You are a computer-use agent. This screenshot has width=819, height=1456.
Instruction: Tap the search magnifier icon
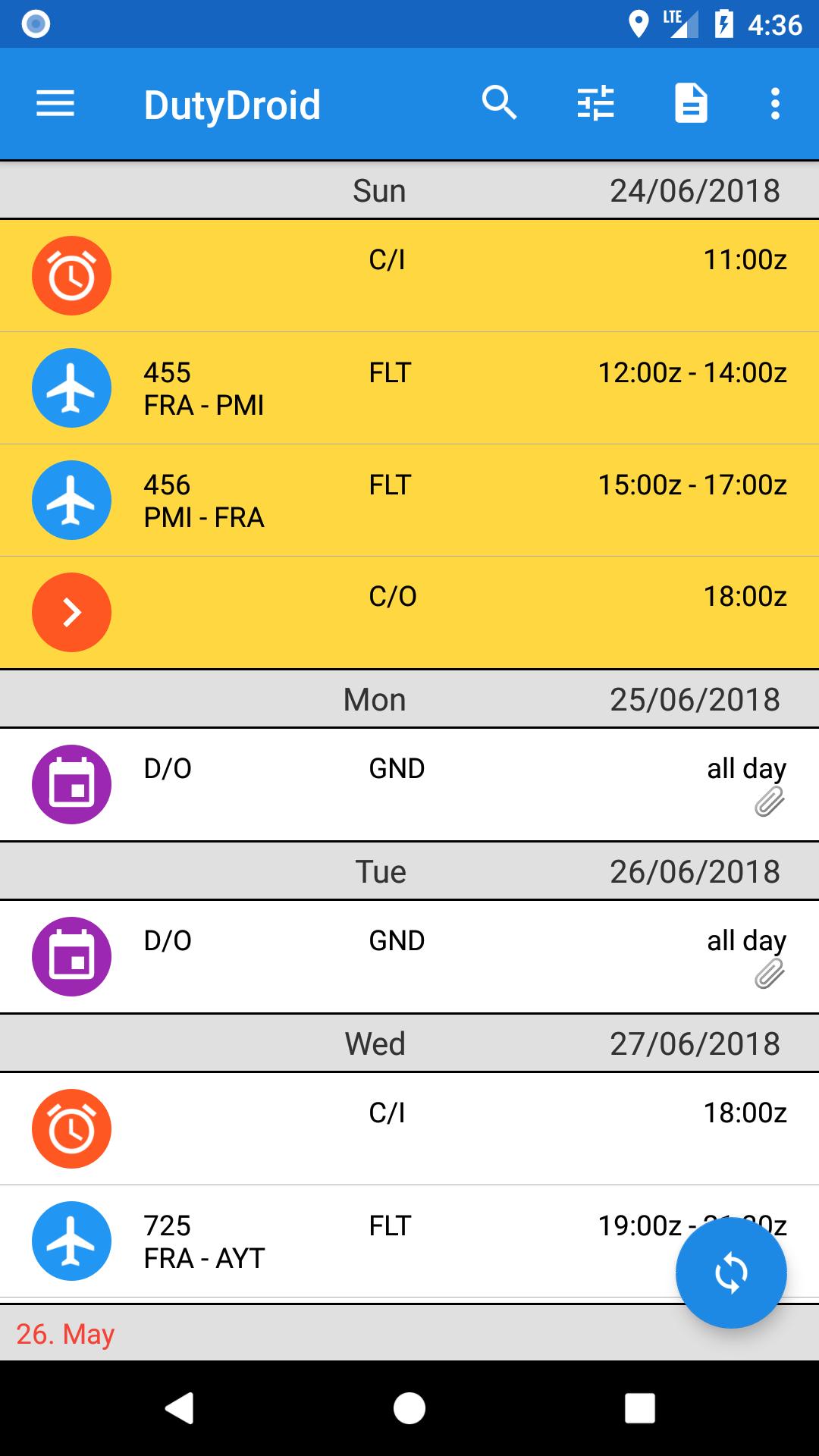pos(500,104)
